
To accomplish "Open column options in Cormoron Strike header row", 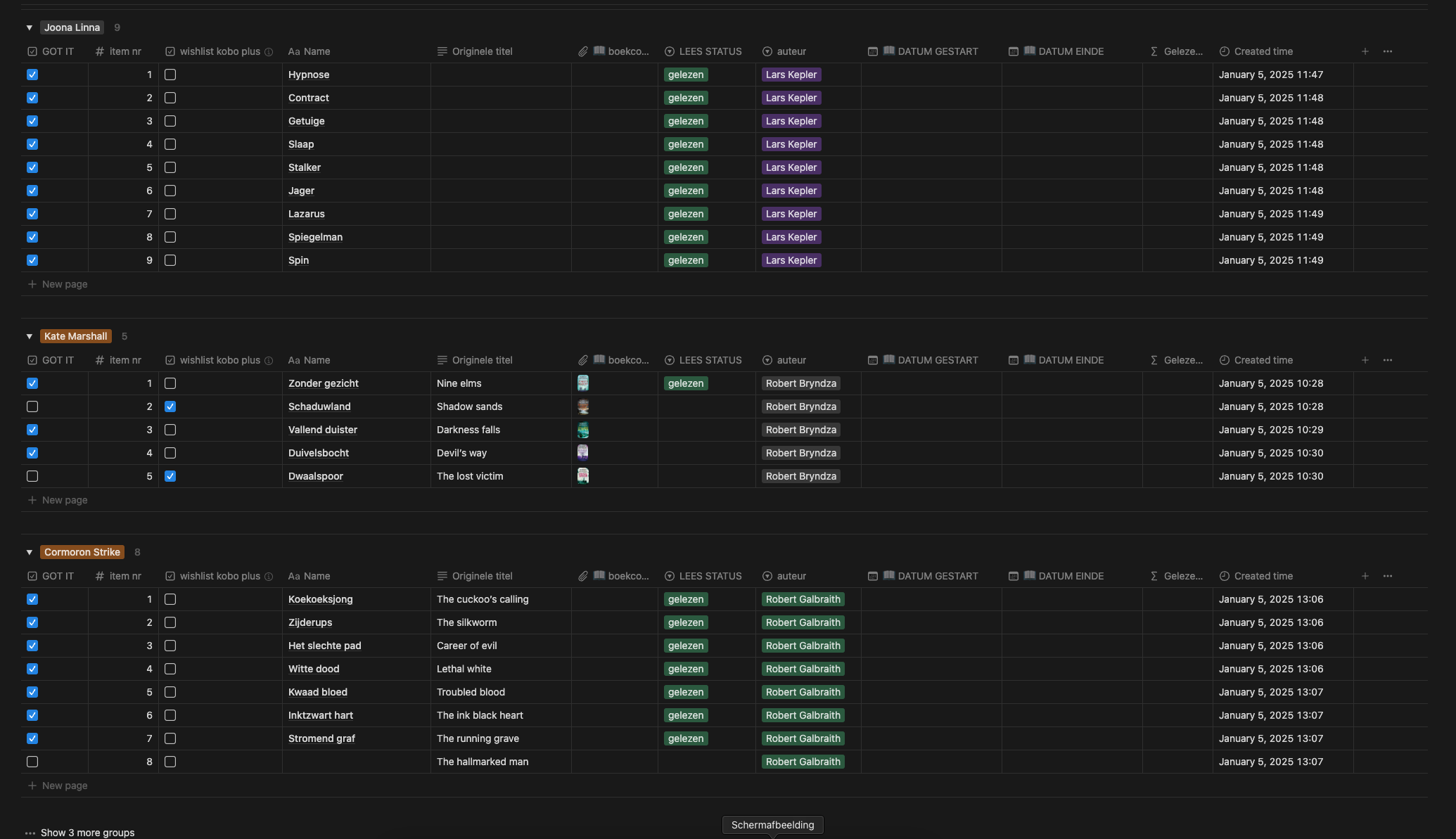I will [x=1387, y=576].
